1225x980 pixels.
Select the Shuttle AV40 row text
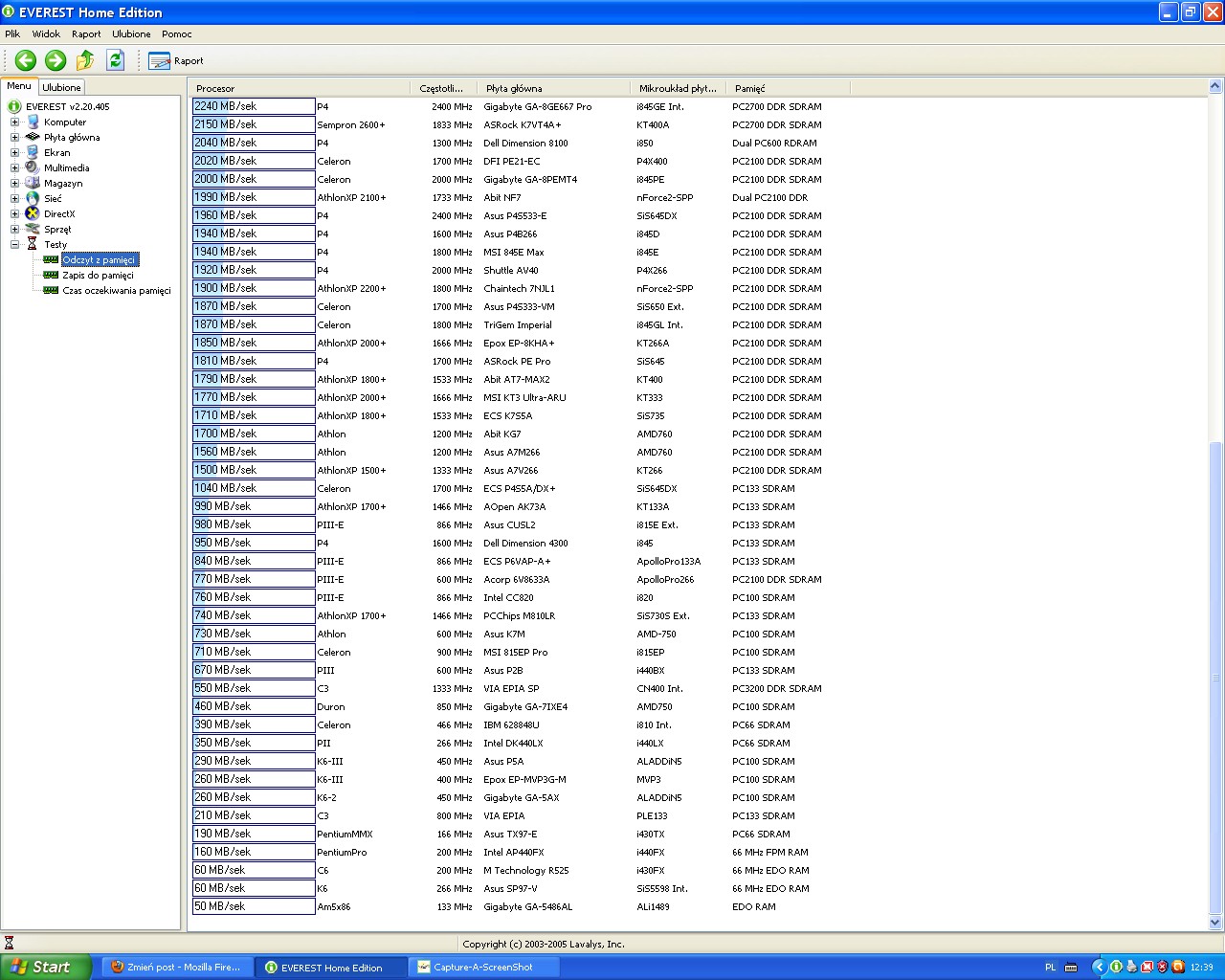coord(511,270)
